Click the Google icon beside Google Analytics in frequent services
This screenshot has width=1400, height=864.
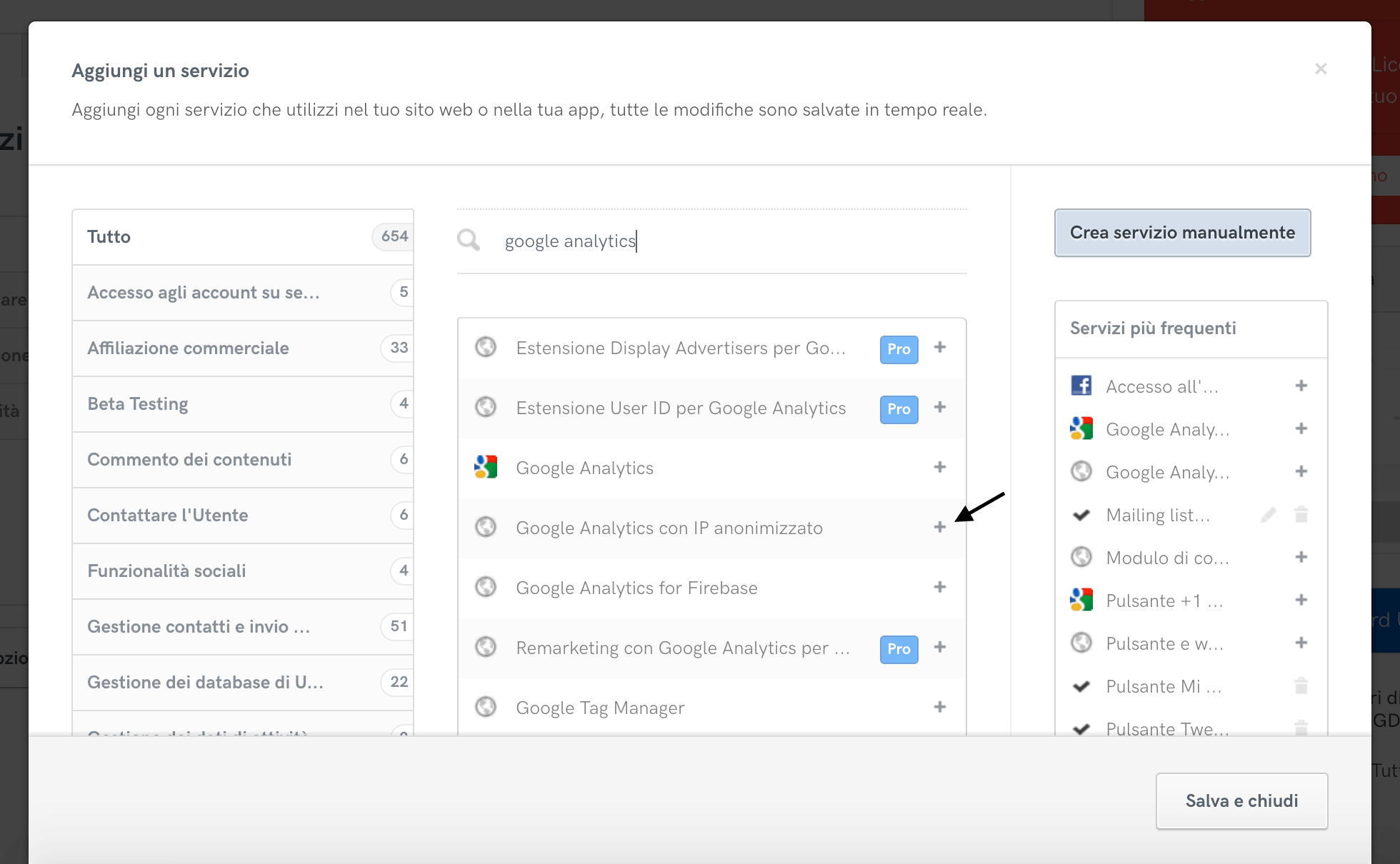click(x=1081, y=428)
